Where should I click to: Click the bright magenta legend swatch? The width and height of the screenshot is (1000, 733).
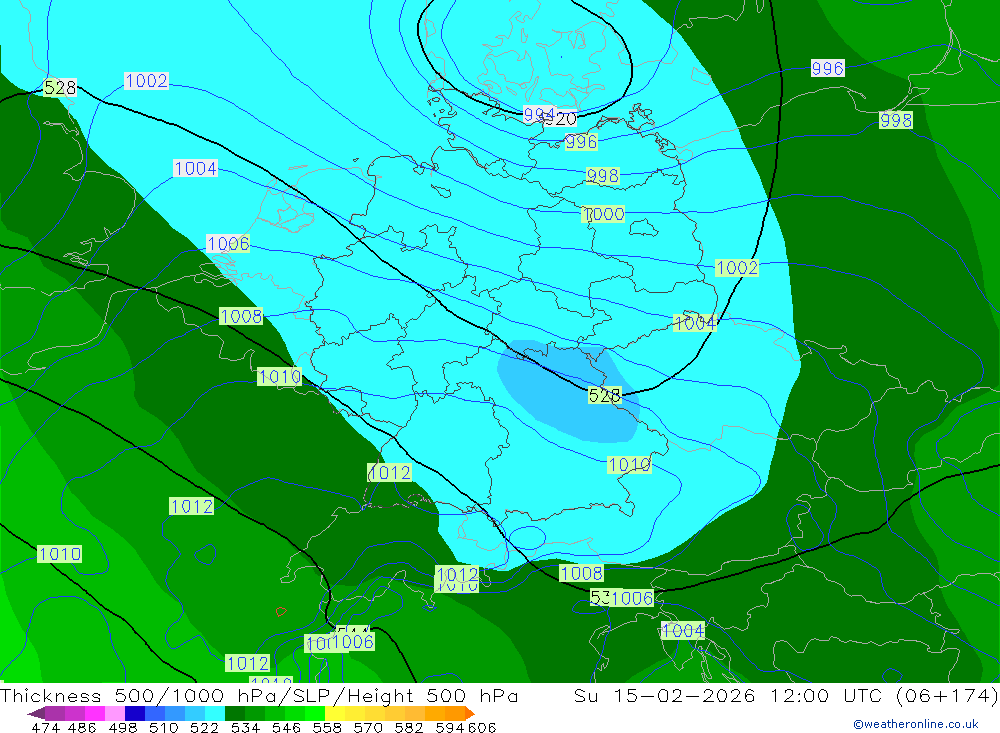[95, 713]
